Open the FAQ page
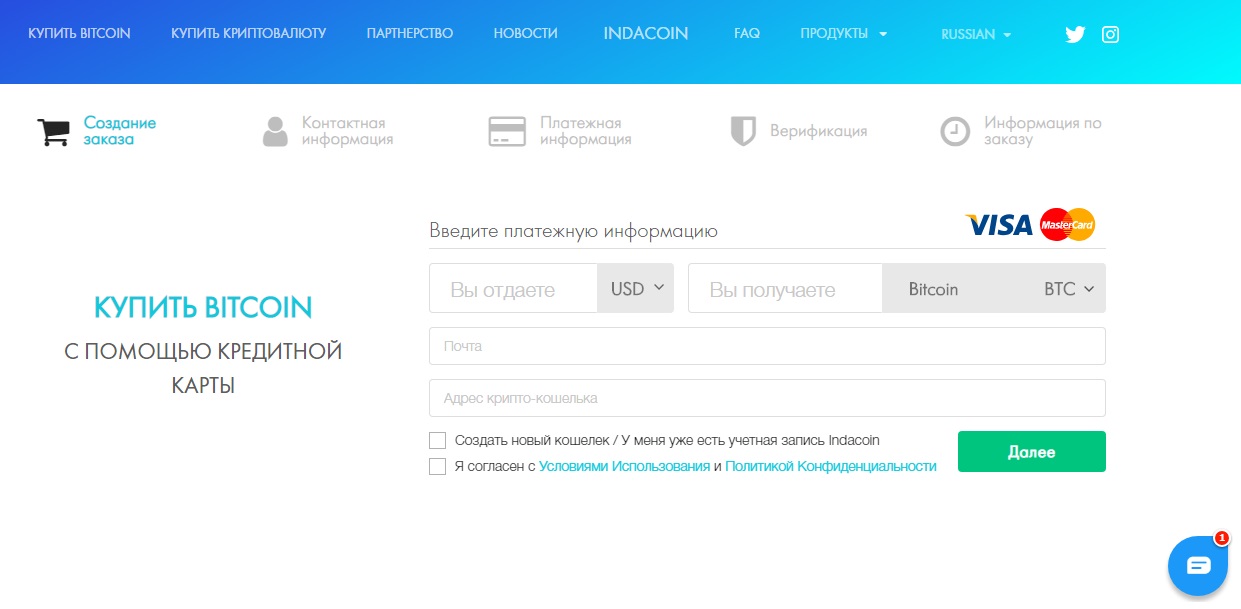Viewport: 1241px width, 609px height. [747, 34]
